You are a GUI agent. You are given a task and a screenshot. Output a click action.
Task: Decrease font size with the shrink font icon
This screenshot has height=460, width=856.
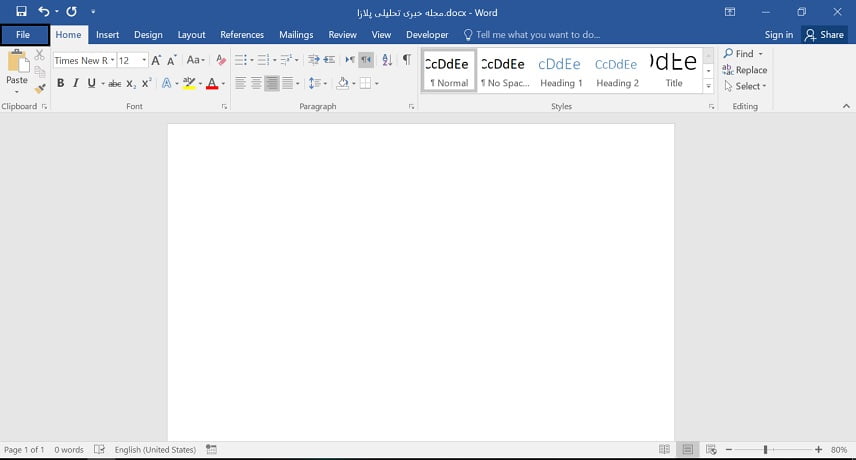pos(171,61)
